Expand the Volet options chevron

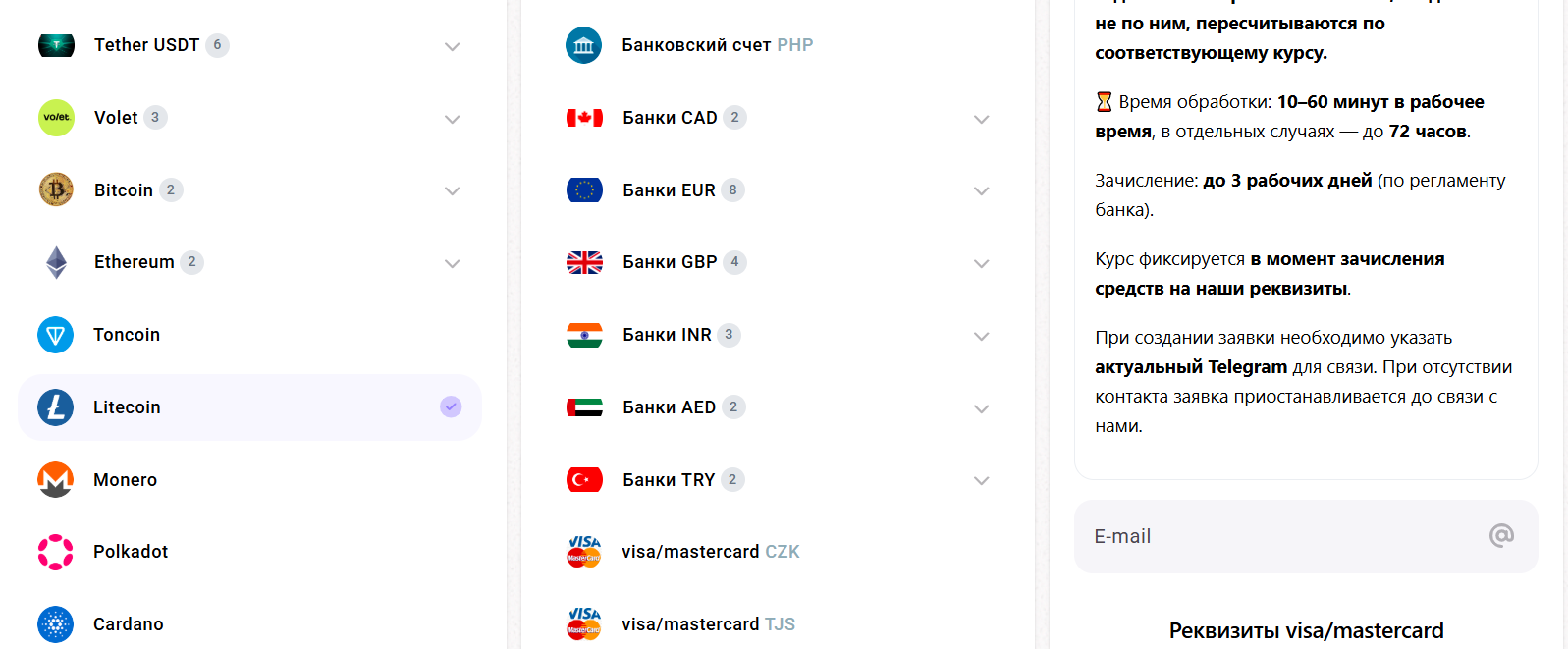pyautogui.click(x=452, y=119)
